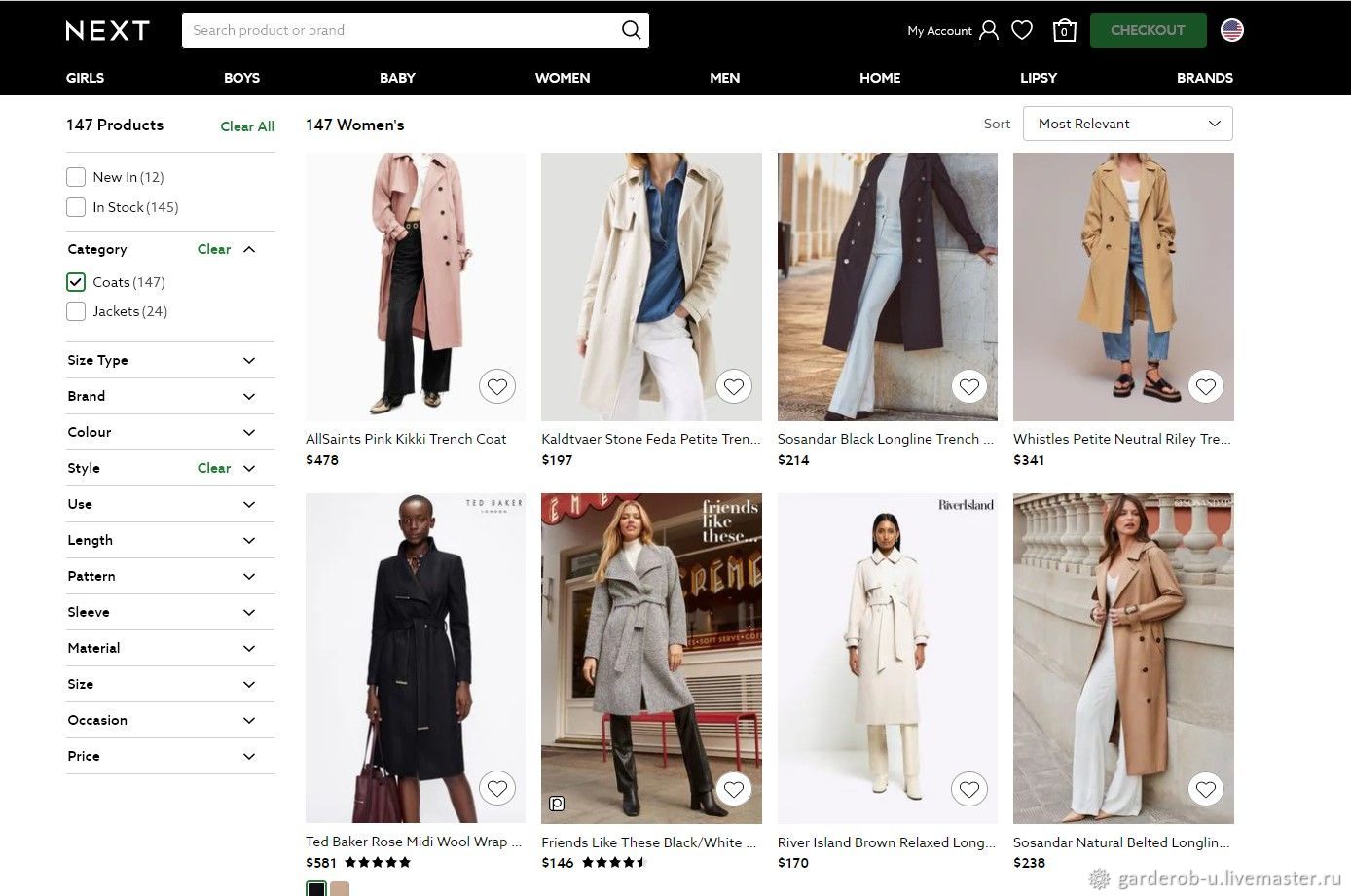
Task: Favourite the AllSaints Pink Kikki Trench Coat
Action: [x=497, y=387]
